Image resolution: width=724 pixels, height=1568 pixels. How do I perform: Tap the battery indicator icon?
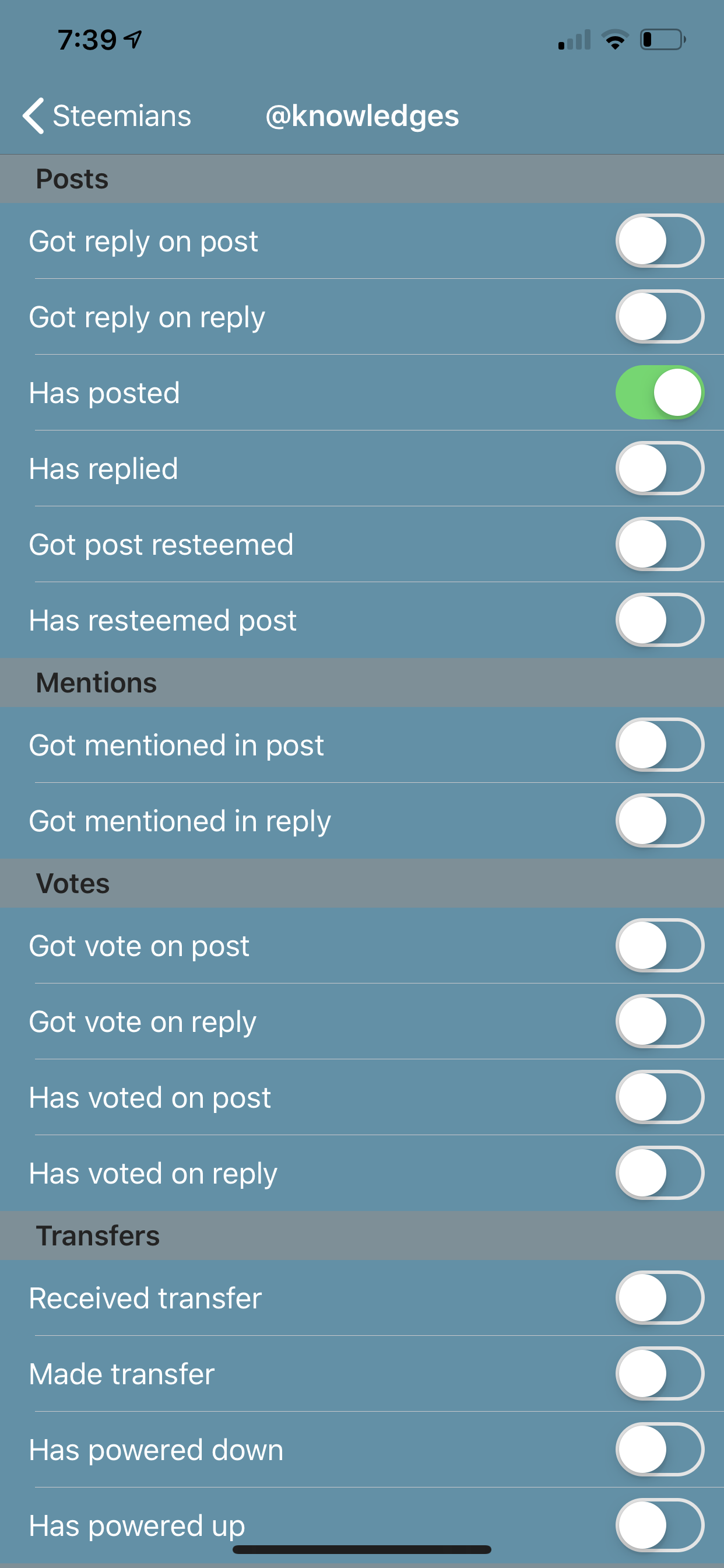tap(663, 40)
